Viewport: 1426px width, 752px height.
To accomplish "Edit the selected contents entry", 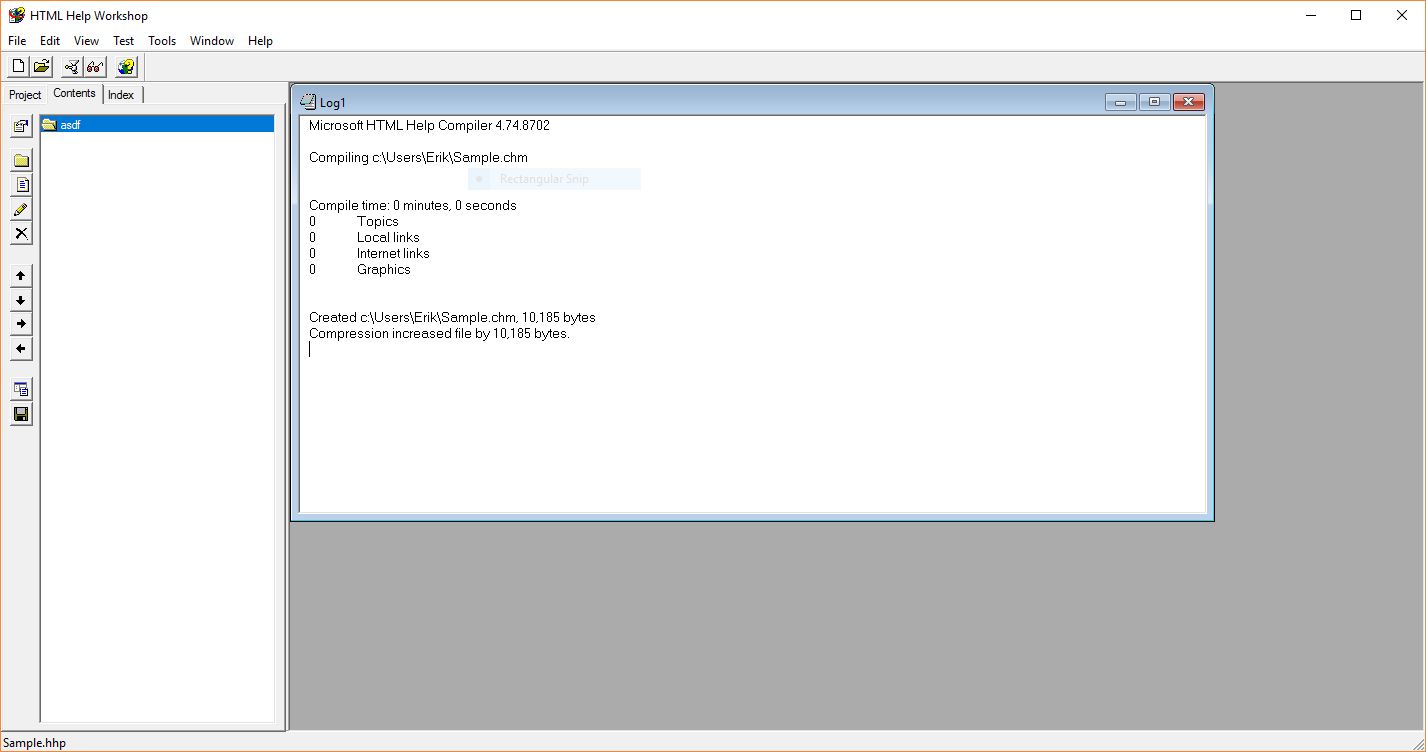I will [20, 209].
